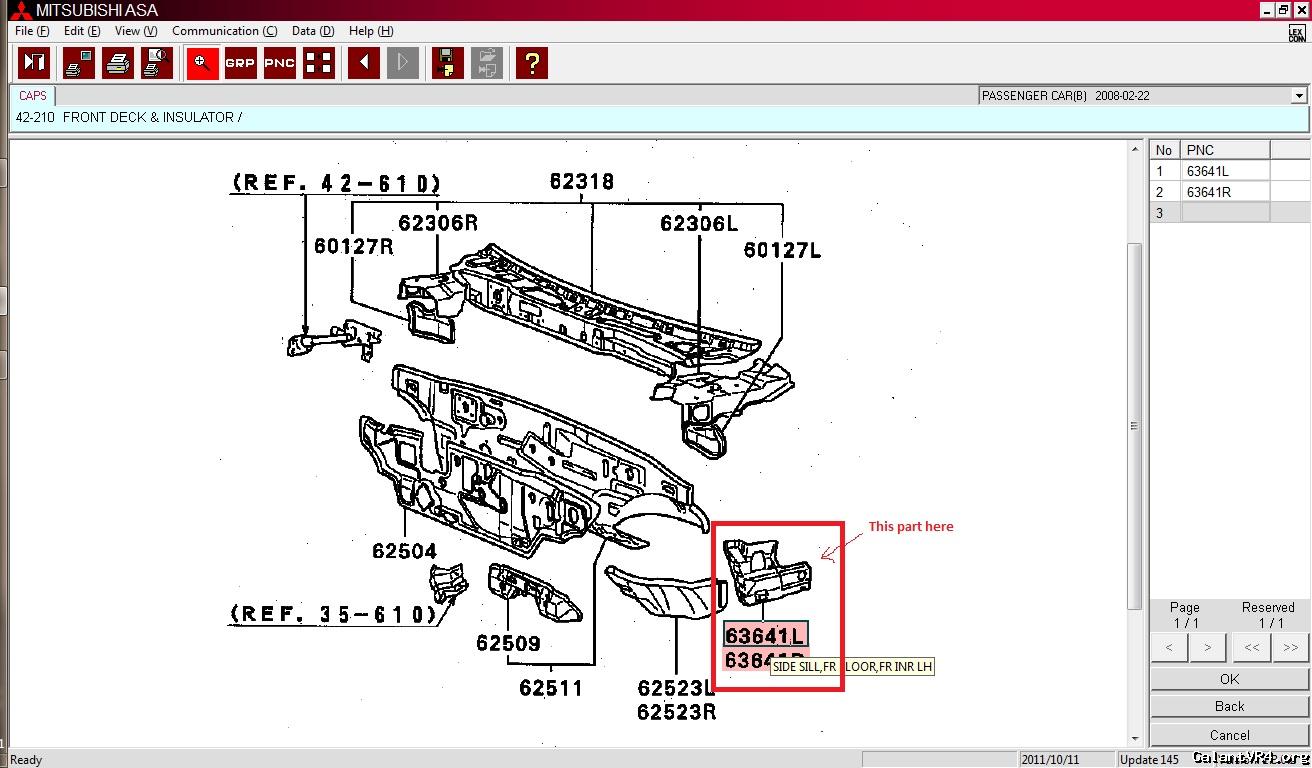Click the exit door icon in toolbar

[35, 63]
